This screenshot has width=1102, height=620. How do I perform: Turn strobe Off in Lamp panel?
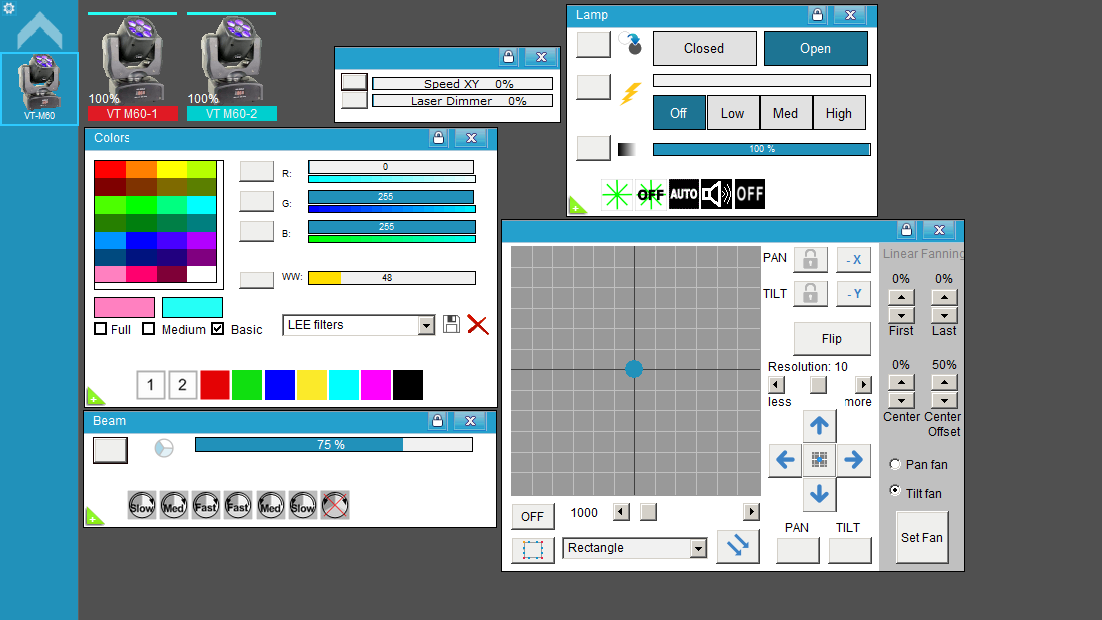click(x=679, y=113)
